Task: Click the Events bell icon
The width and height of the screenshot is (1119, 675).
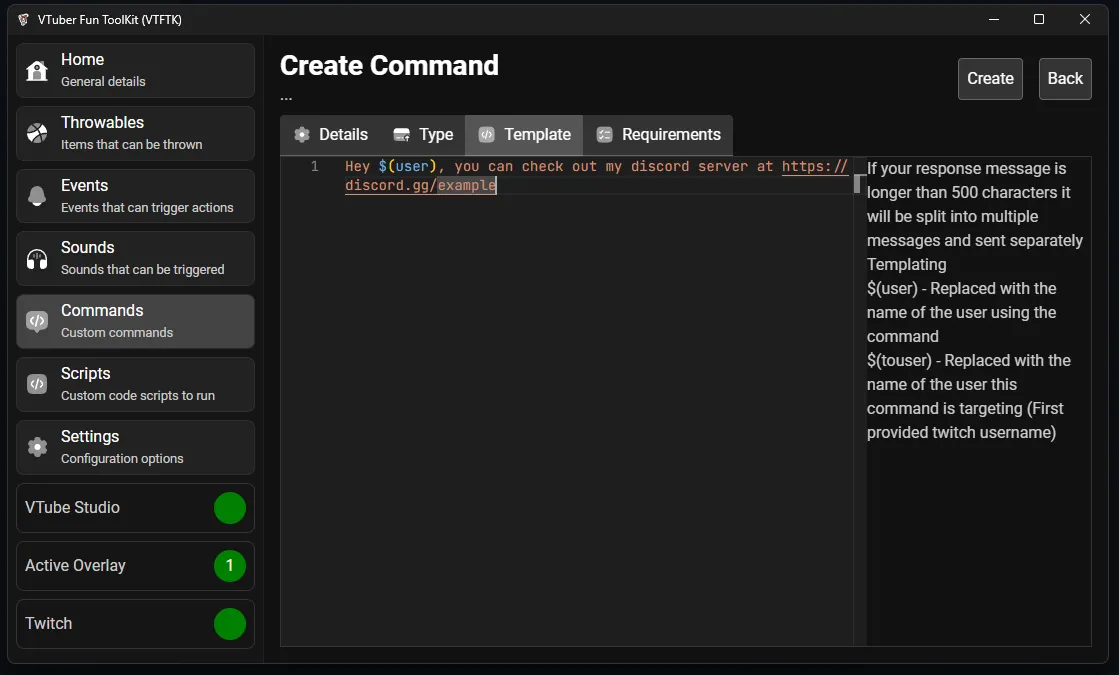Action: pyautogui.click(x=37, y=196)
